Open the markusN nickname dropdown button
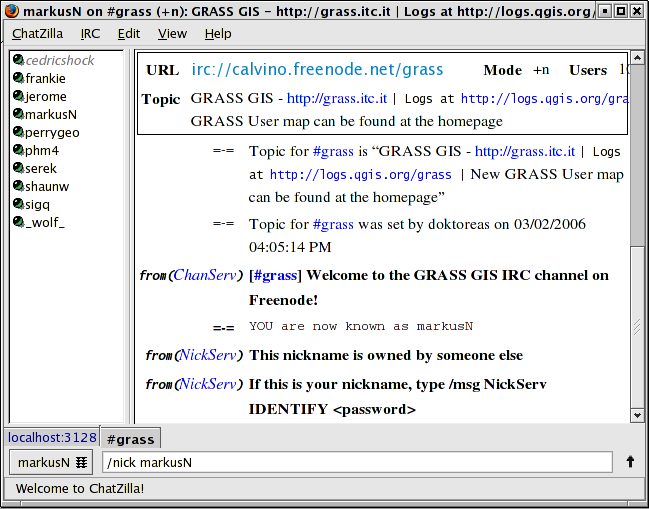 51,462
